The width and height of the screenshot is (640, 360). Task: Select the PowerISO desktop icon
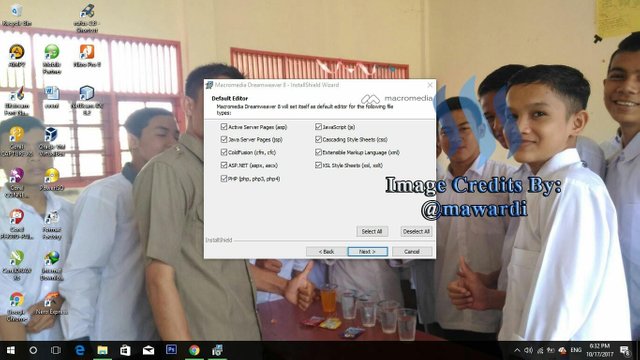[x=52, y=180]
